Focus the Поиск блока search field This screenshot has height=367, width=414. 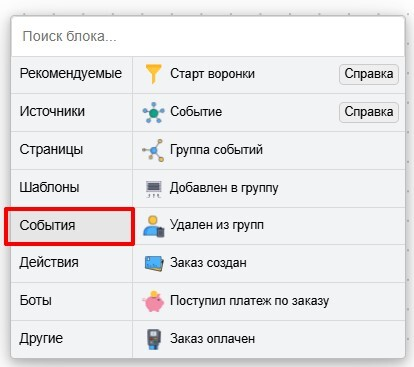(208, 36)
